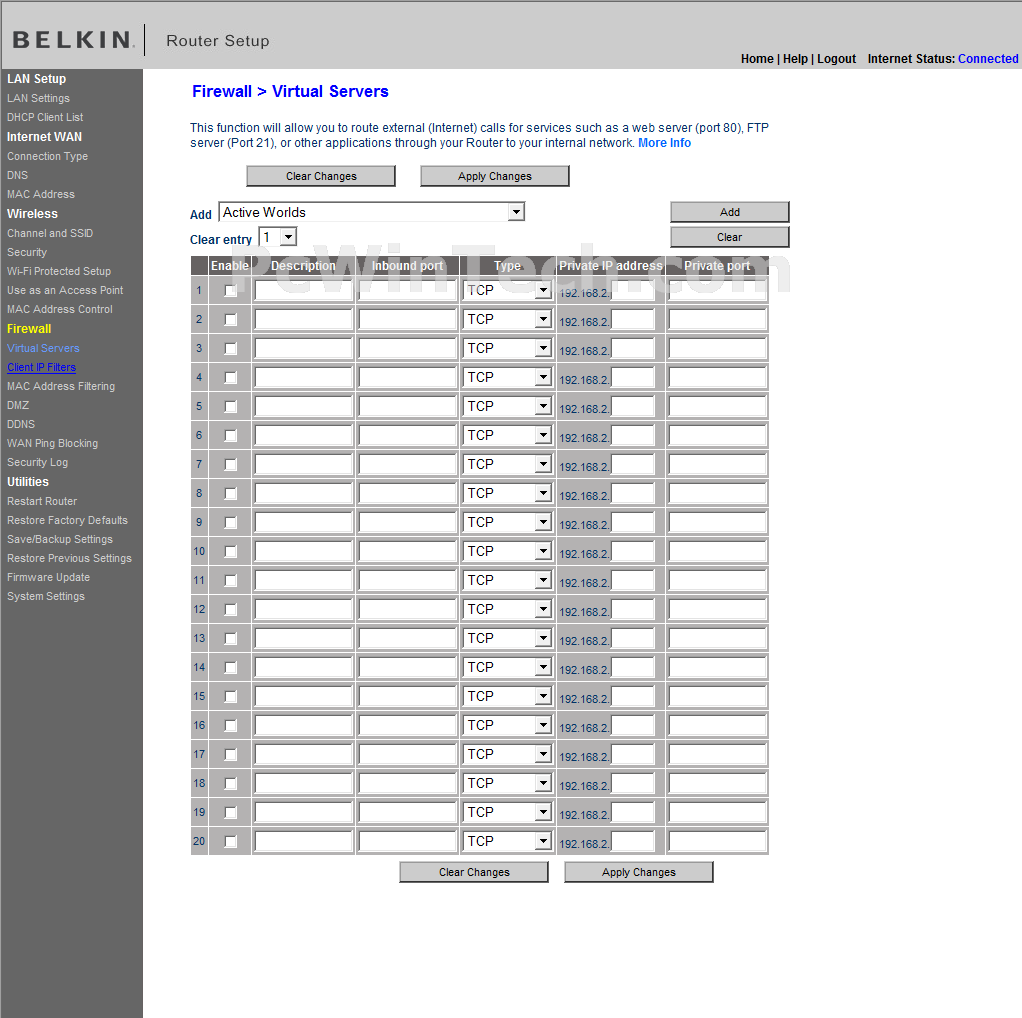Click the bottom Apply Changes button
The image size is (1022, 1018).
639,872
